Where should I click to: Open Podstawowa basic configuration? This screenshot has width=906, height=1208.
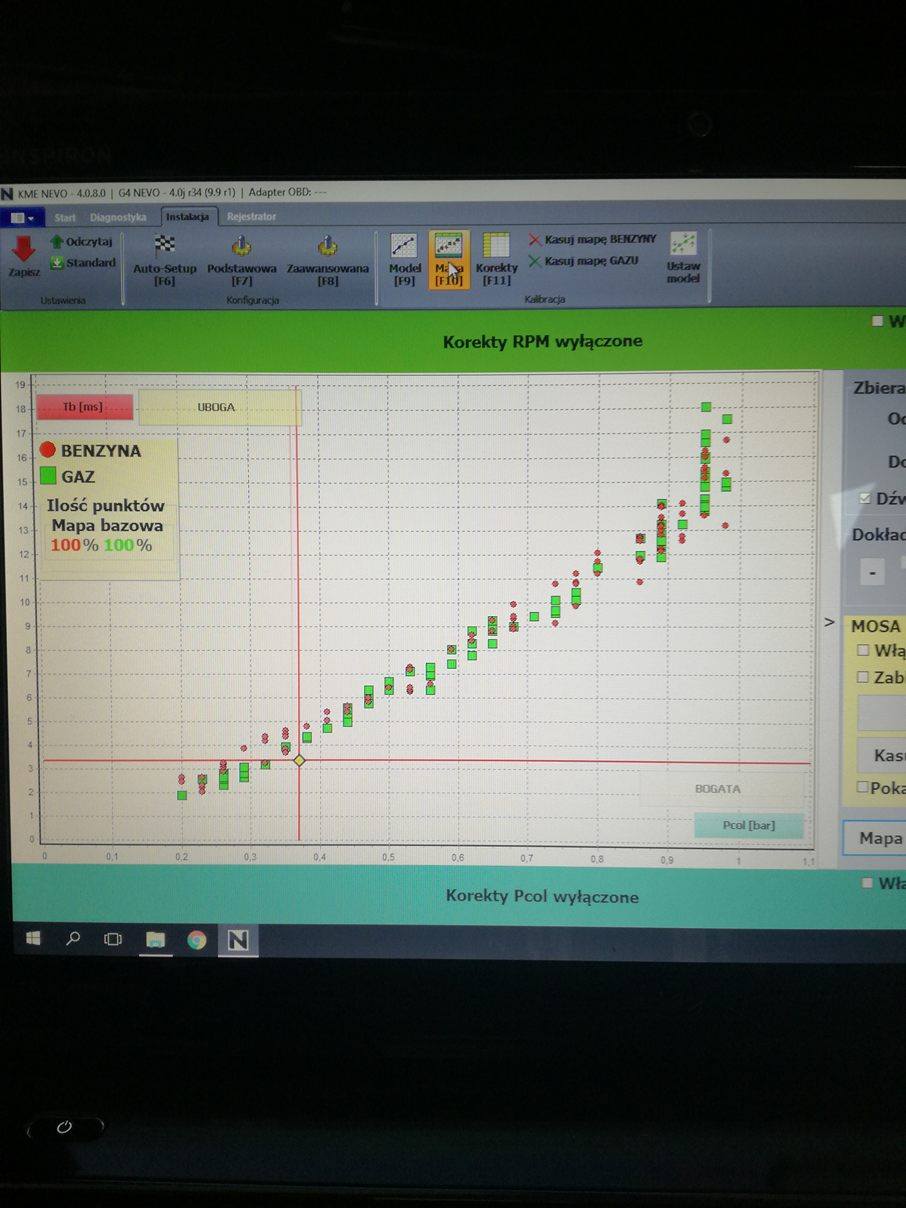pos(242,246)
